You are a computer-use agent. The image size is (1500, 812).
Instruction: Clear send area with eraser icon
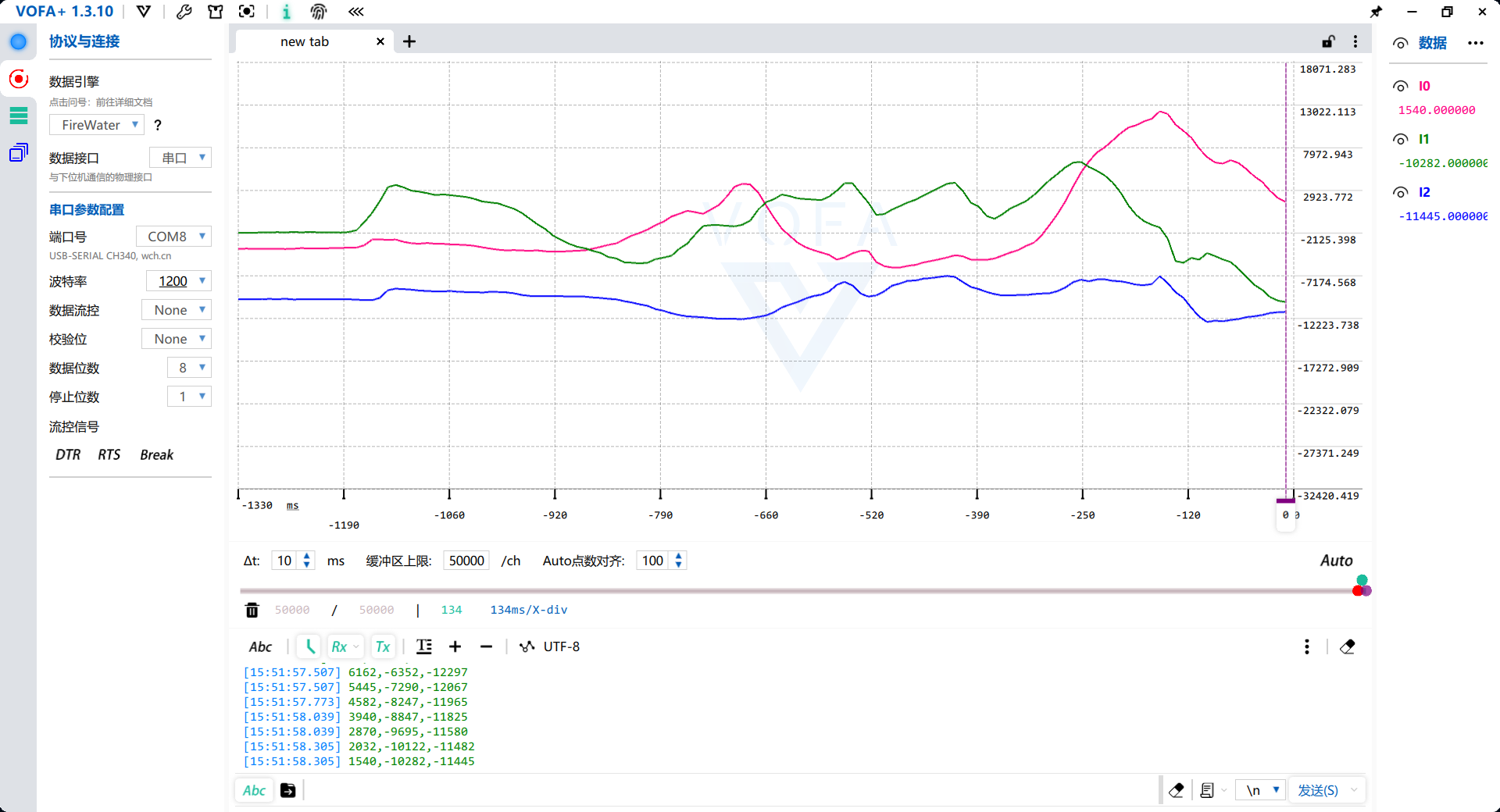(1177, 790)
